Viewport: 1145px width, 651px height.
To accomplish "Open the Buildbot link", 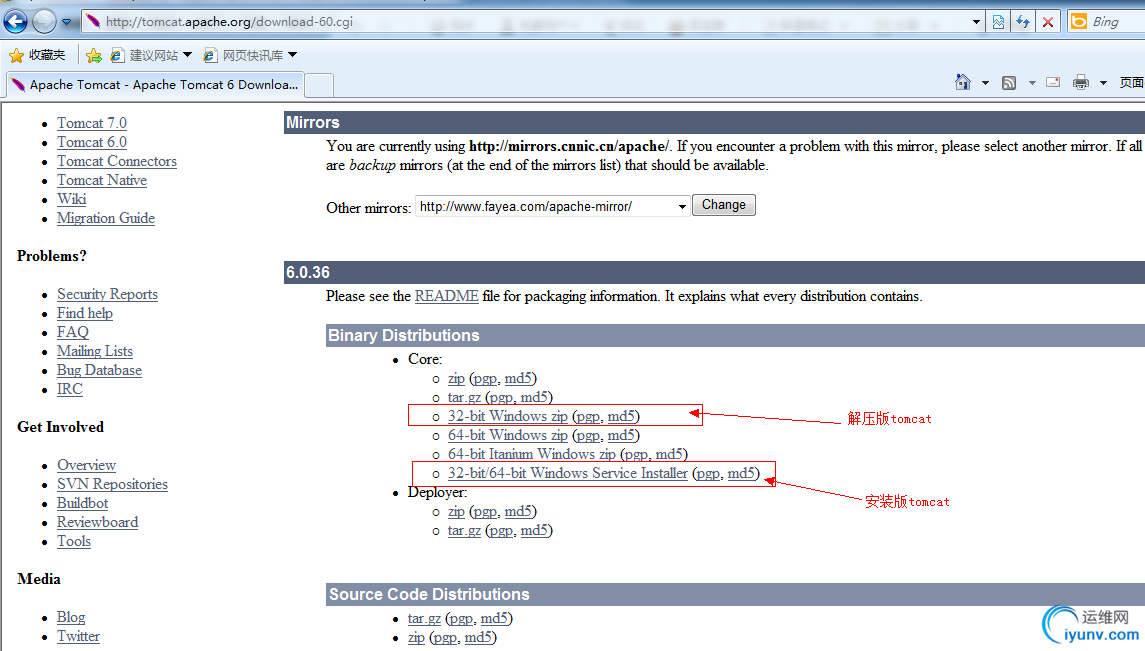I will [x=83, y=503].
